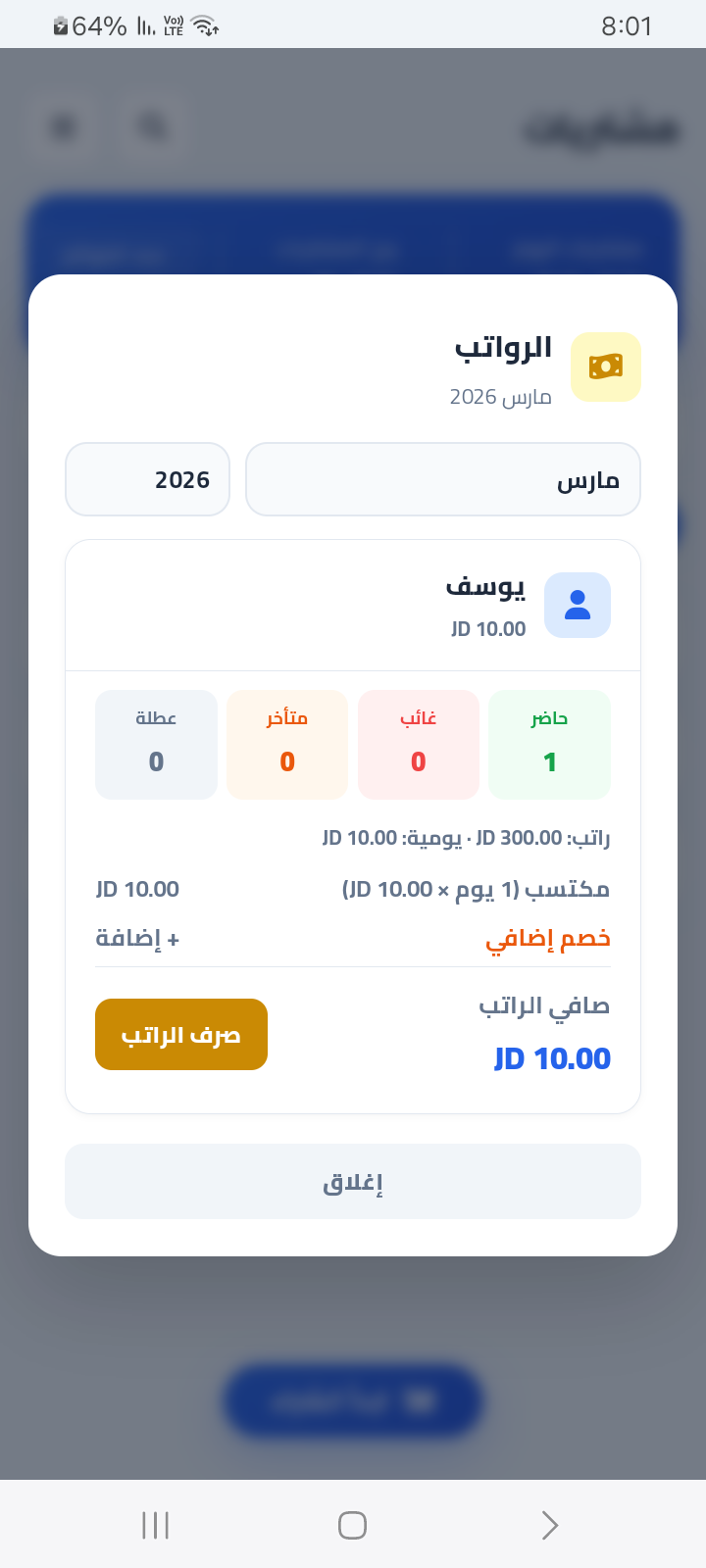Tap the Wi-Fi status icon

pos(206,26)
